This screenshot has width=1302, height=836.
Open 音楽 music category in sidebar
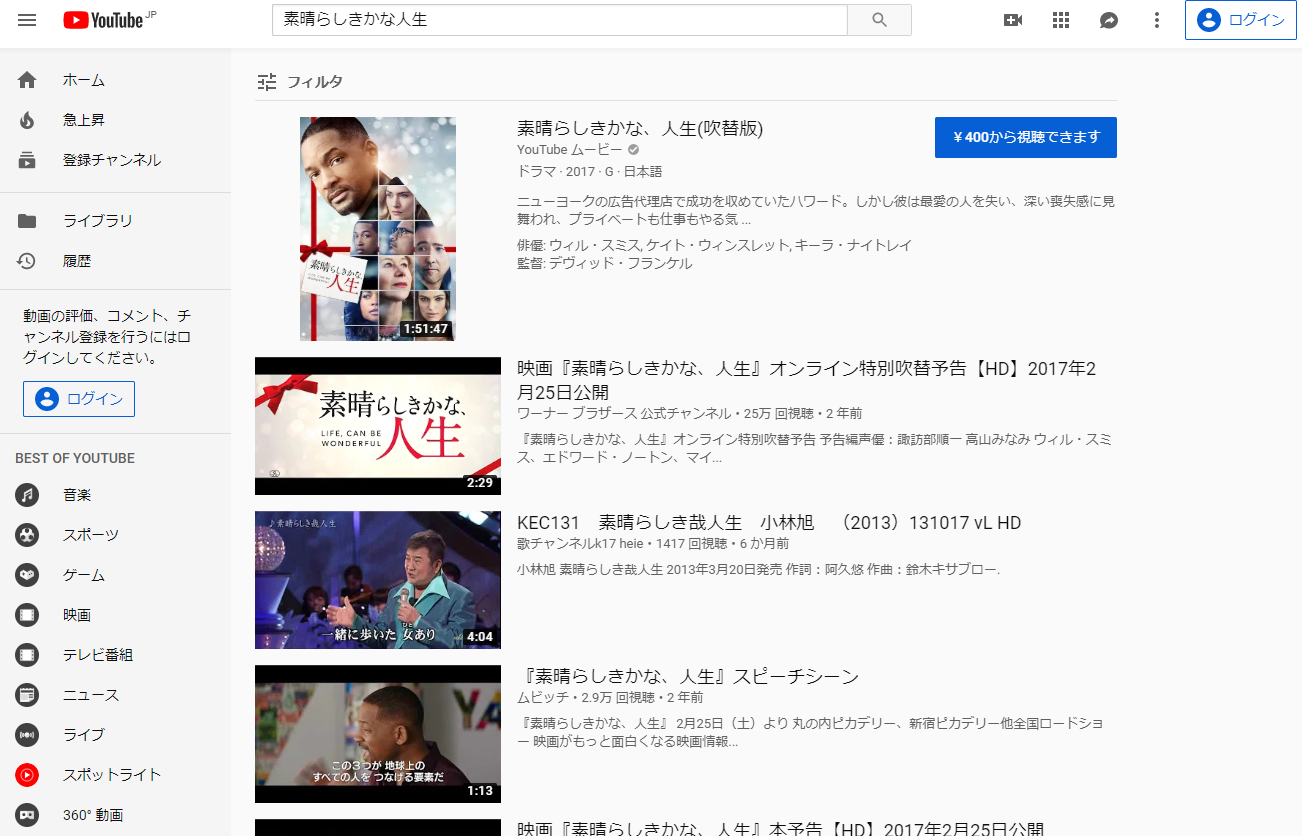[77, 495]
